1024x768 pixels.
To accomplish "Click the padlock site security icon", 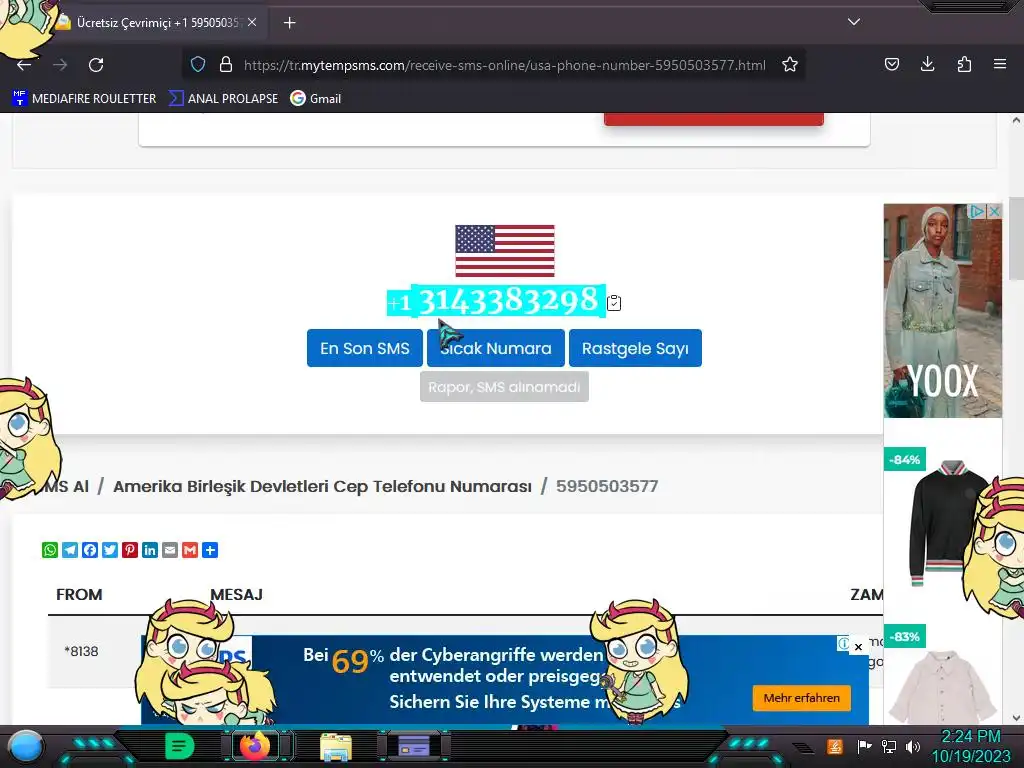I will [x=226, y=65].
